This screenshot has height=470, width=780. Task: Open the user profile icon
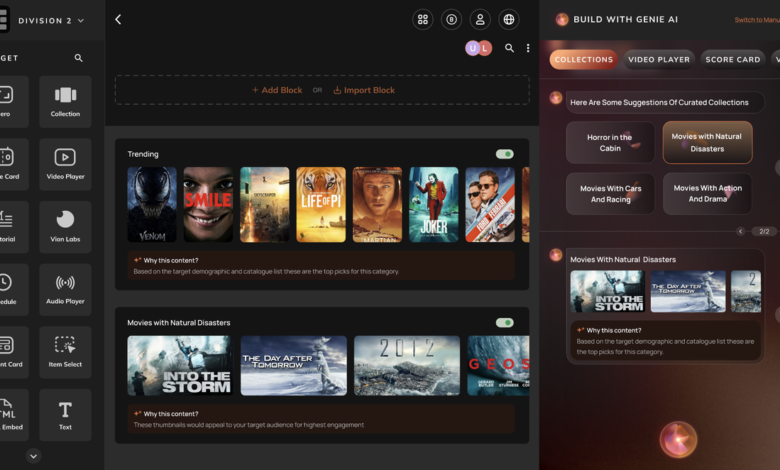(480, 19)
